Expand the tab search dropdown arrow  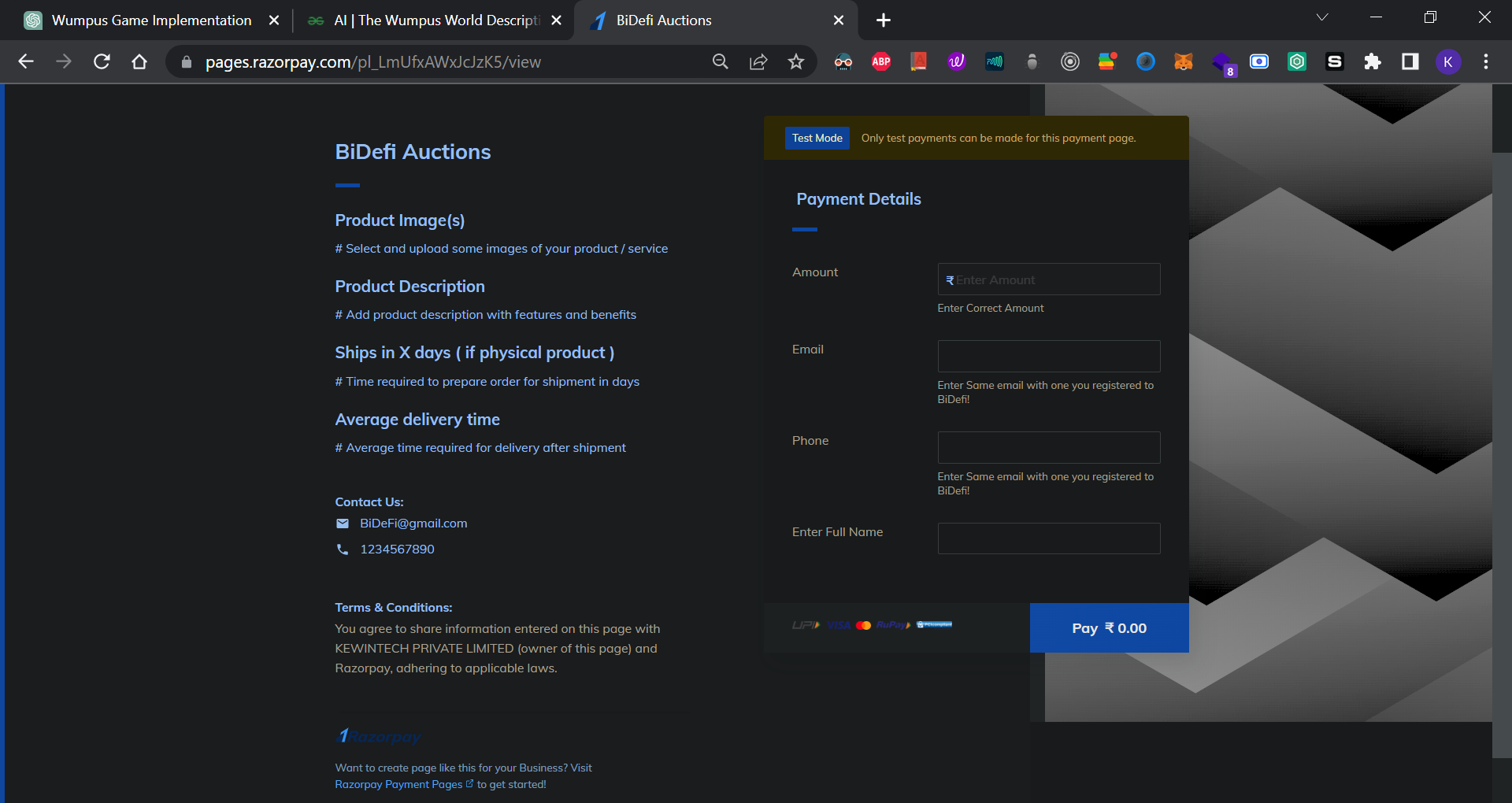(1322, 17)
